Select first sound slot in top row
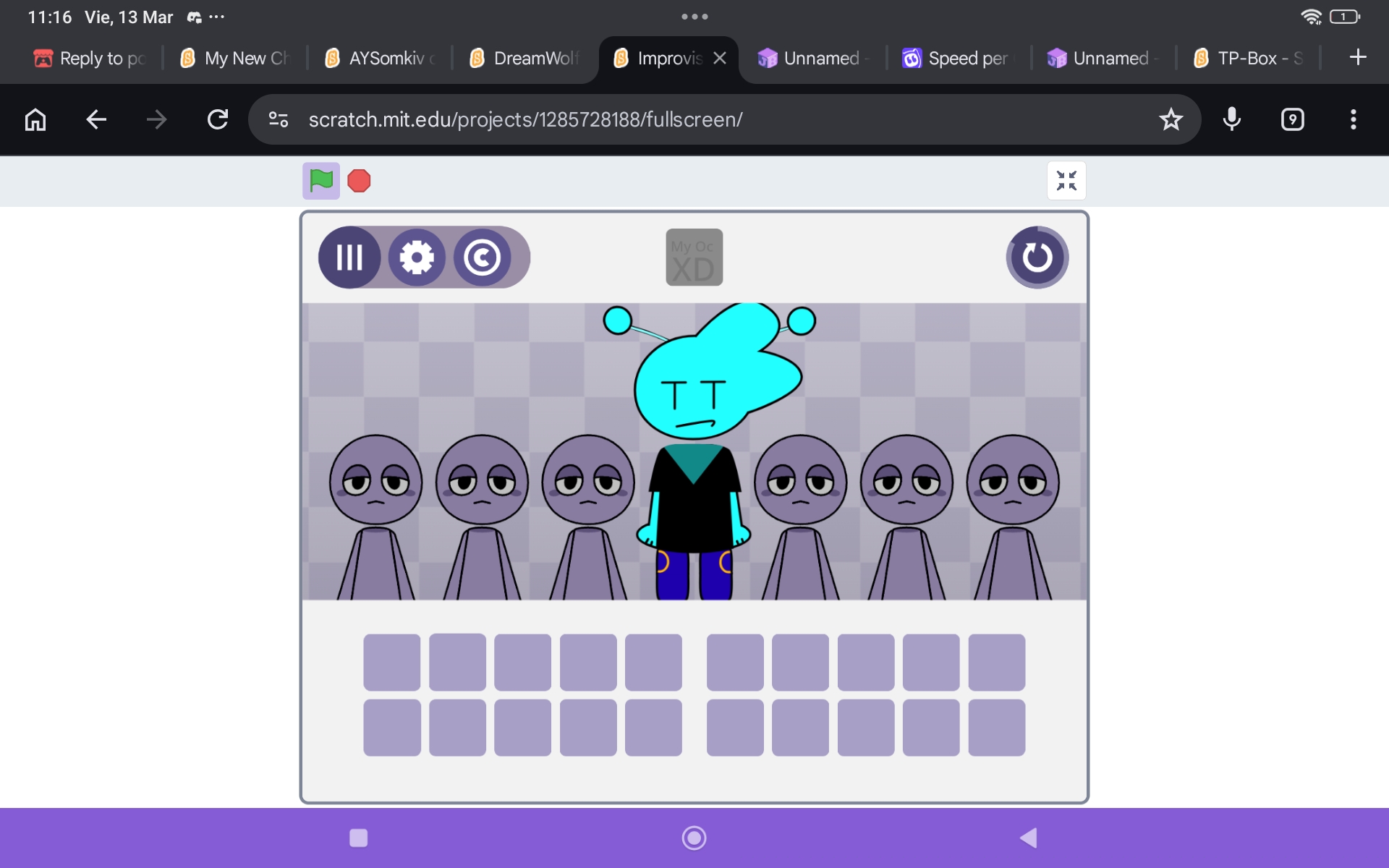 [391, 663]
